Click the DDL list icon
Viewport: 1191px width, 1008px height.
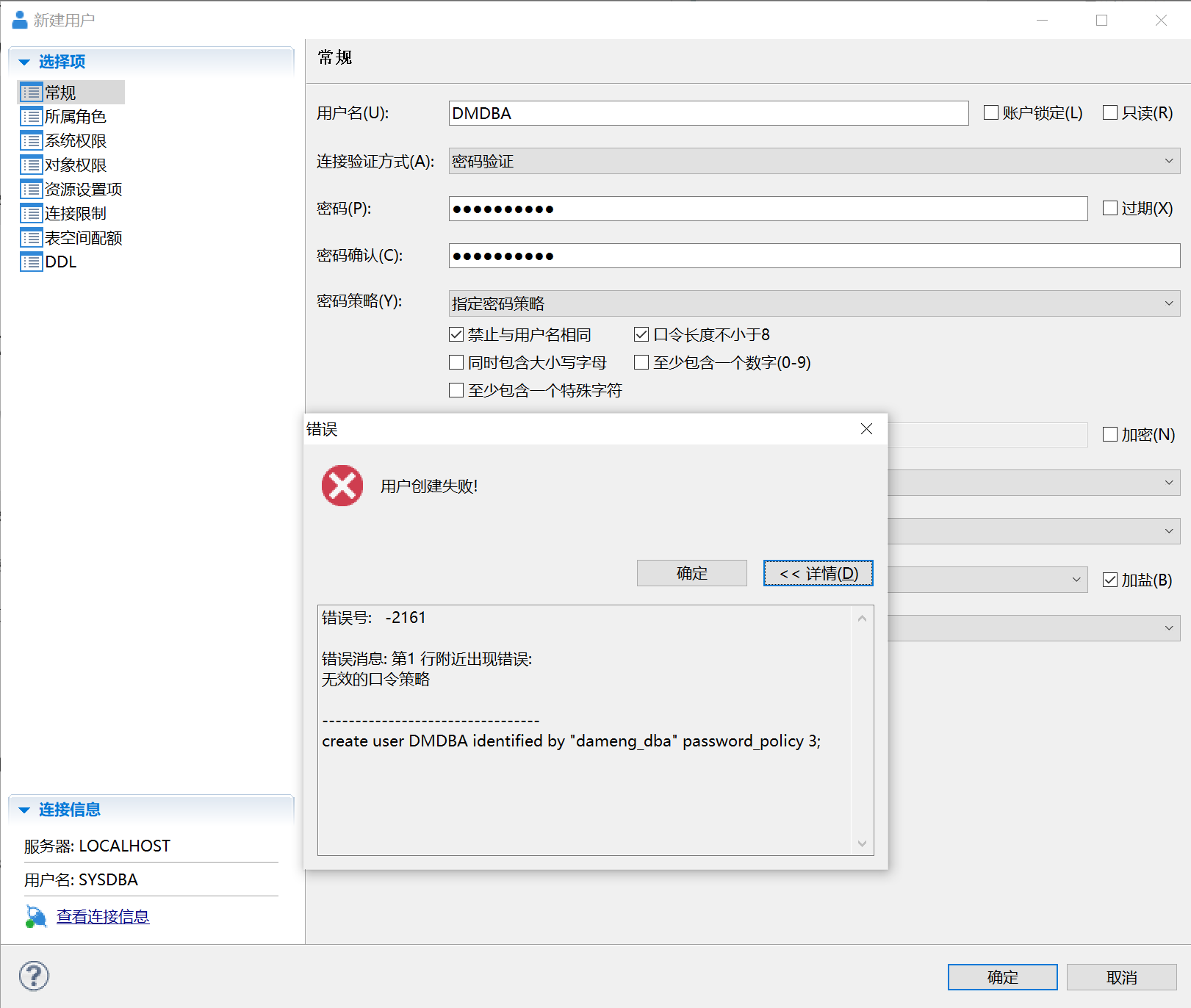pyautogui.click(x=31, y=262)
